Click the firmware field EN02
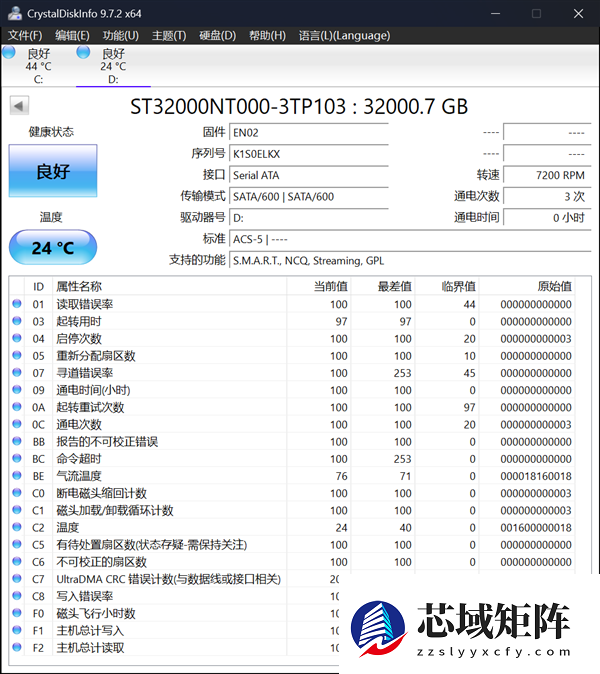Screen dimensions: 600x674 pyautogui.click(x=309, y=133)
